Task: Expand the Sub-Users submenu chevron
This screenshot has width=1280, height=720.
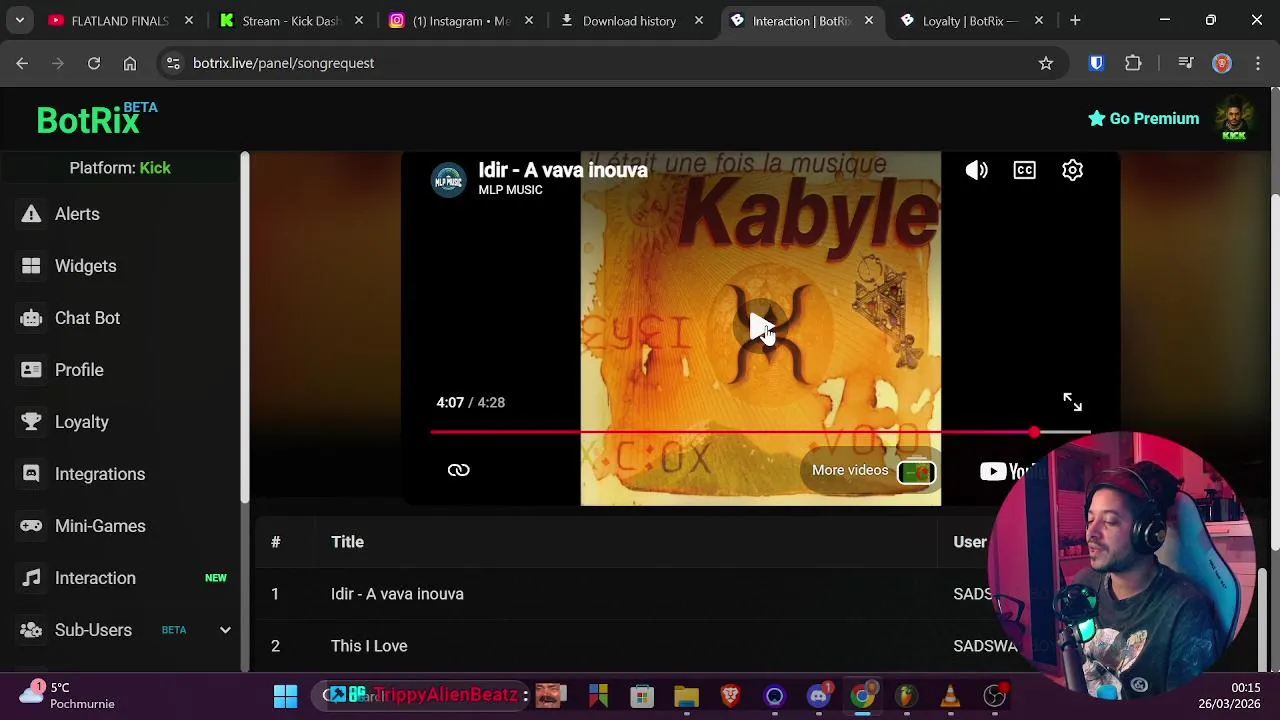Action: [x=225, y=630]
